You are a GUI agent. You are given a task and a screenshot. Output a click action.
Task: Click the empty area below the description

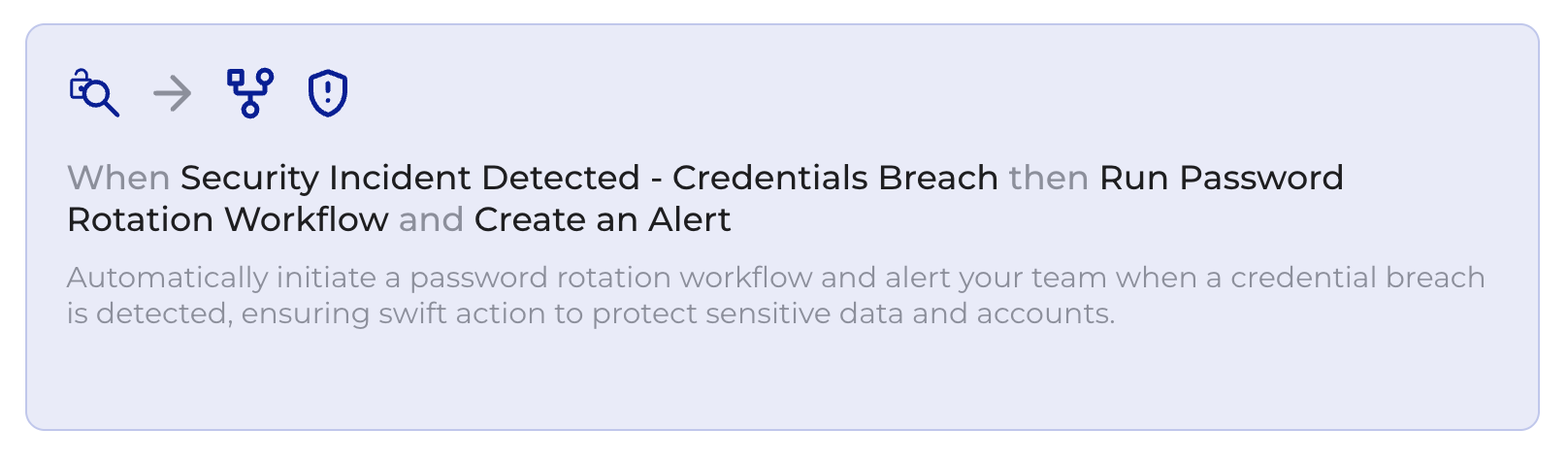[776, 379]
